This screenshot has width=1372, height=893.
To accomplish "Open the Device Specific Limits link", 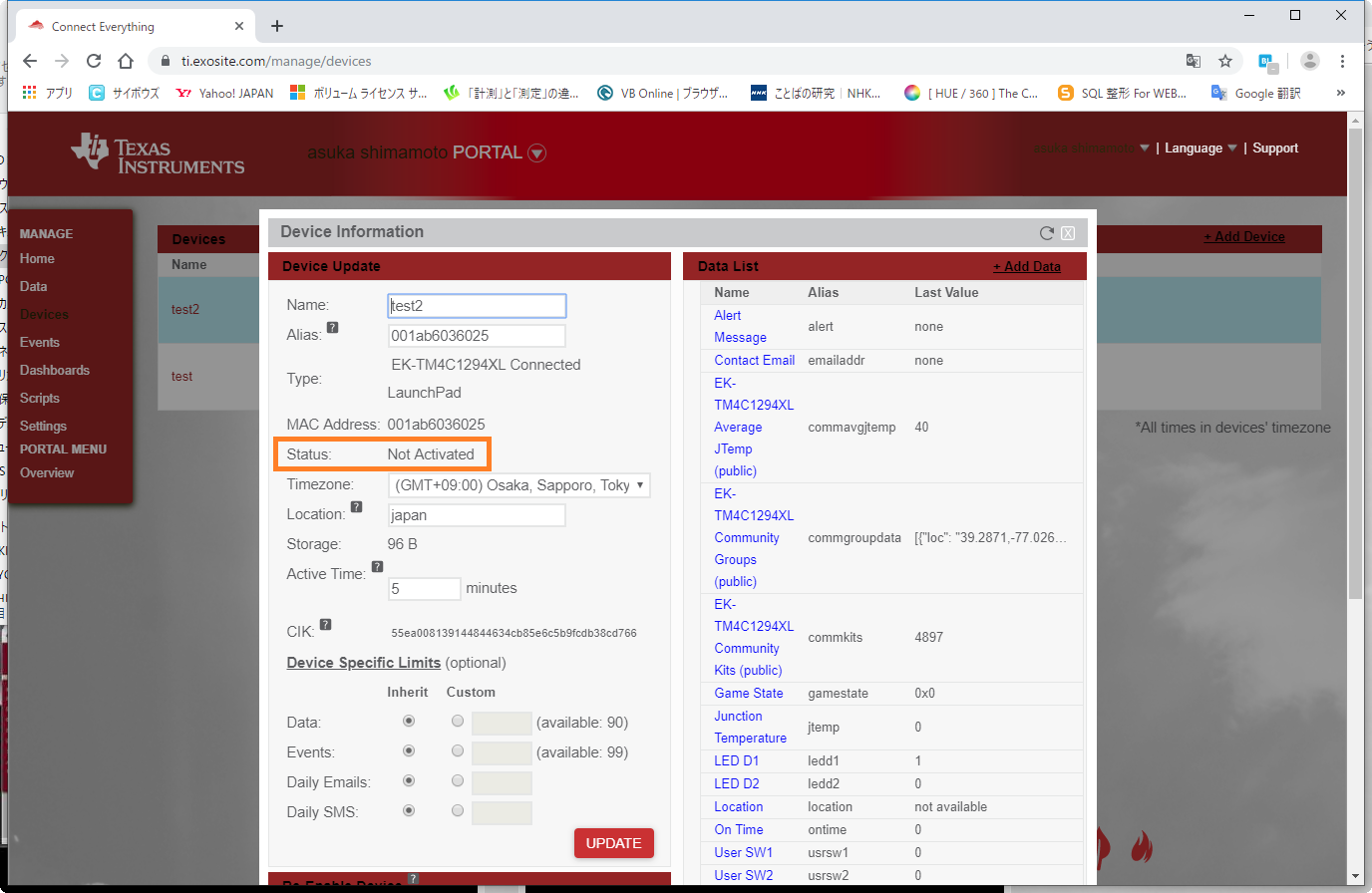I will [364, 663].
